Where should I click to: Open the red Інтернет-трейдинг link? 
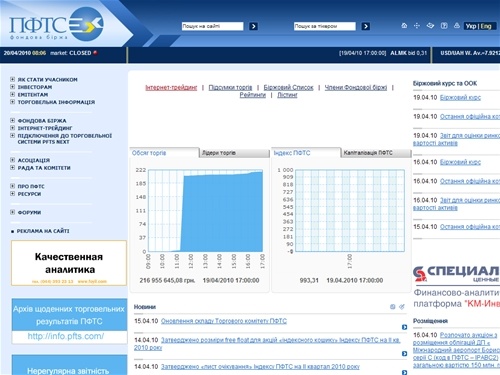click(171, 88)
